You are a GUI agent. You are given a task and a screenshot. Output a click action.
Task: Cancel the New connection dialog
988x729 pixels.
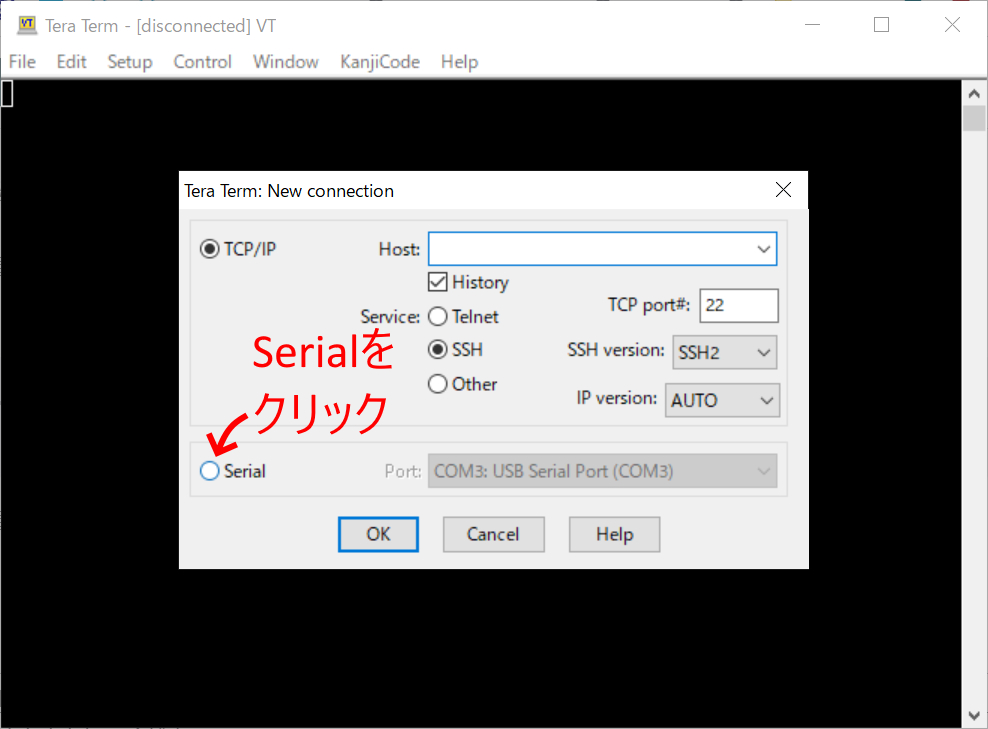point(493,534)
